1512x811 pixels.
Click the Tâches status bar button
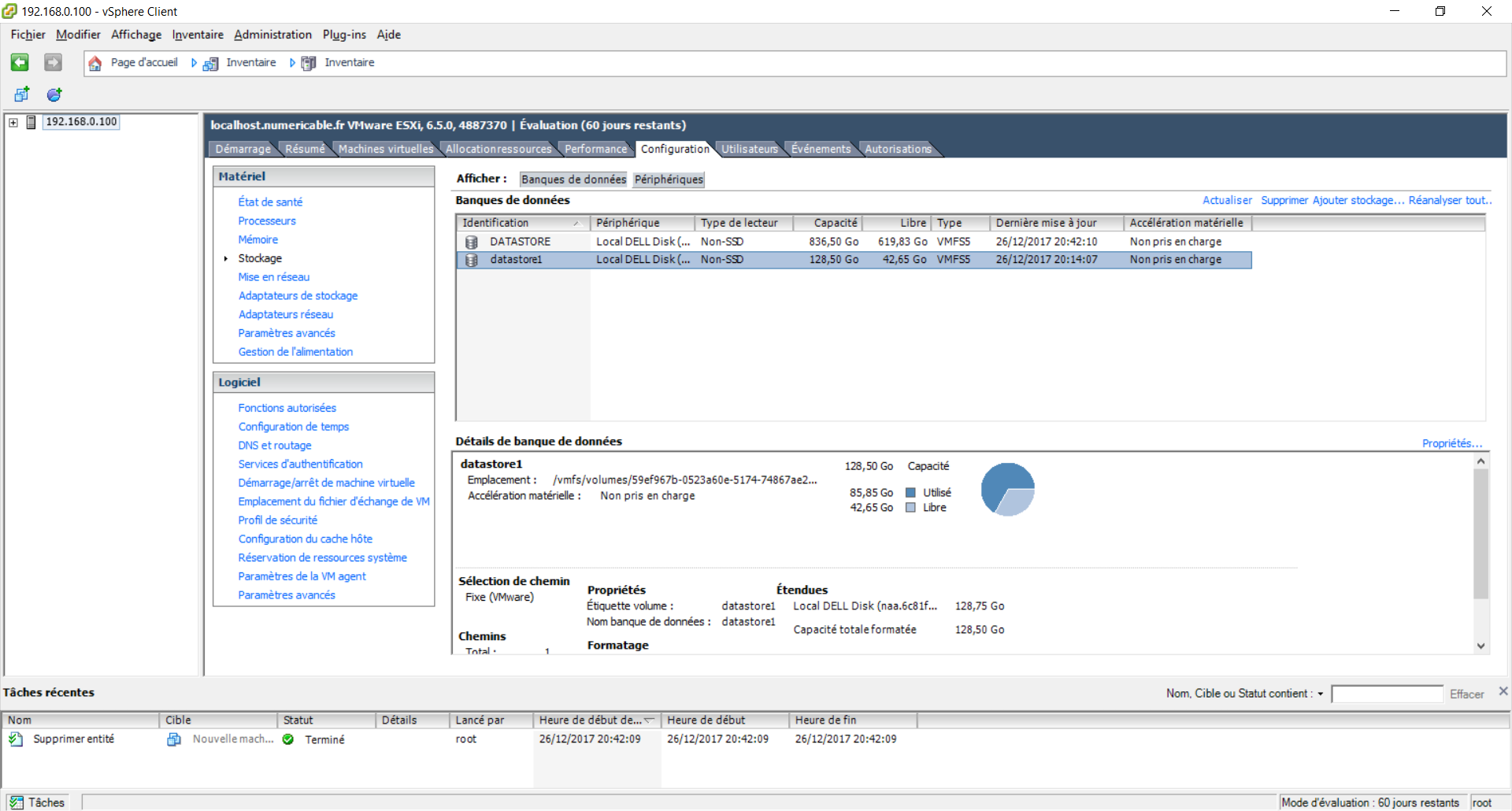[x=36, y=802]
